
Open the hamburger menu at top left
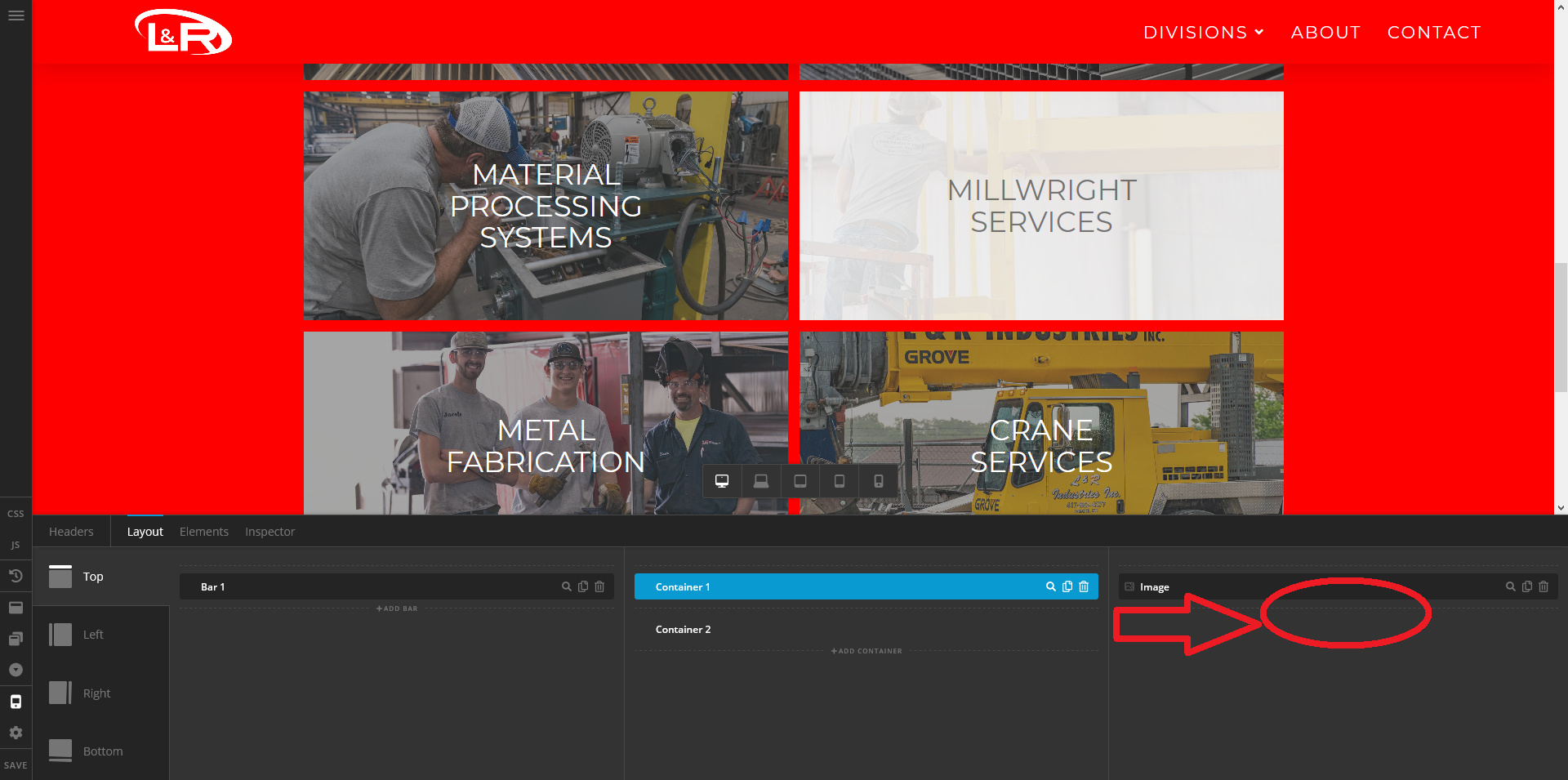pyautogui.click(x=16, y=16)
